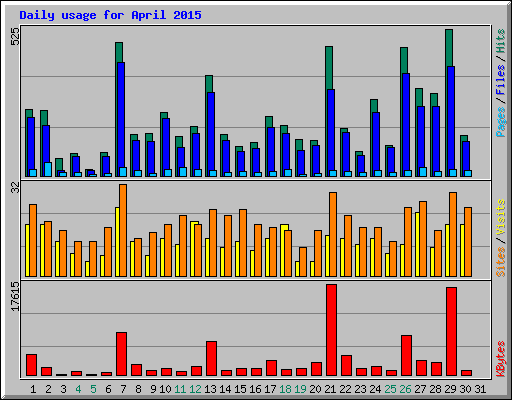
Task: Click day label "15" on the x-axis
Action: pyautogui.click(x=240, y=389)
